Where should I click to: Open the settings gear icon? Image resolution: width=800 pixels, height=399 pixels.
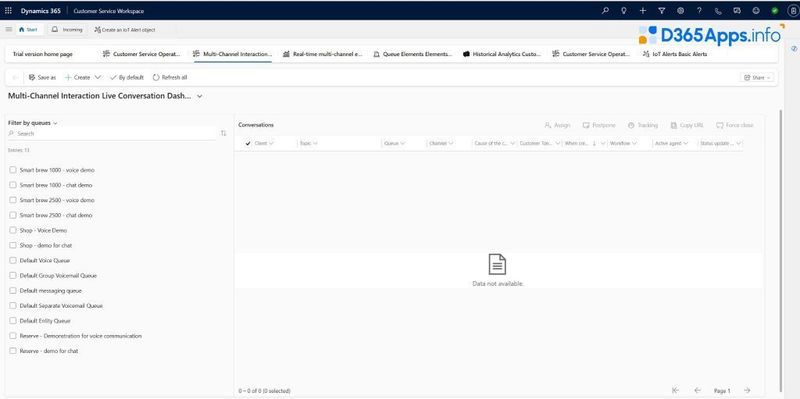point(681,11)
